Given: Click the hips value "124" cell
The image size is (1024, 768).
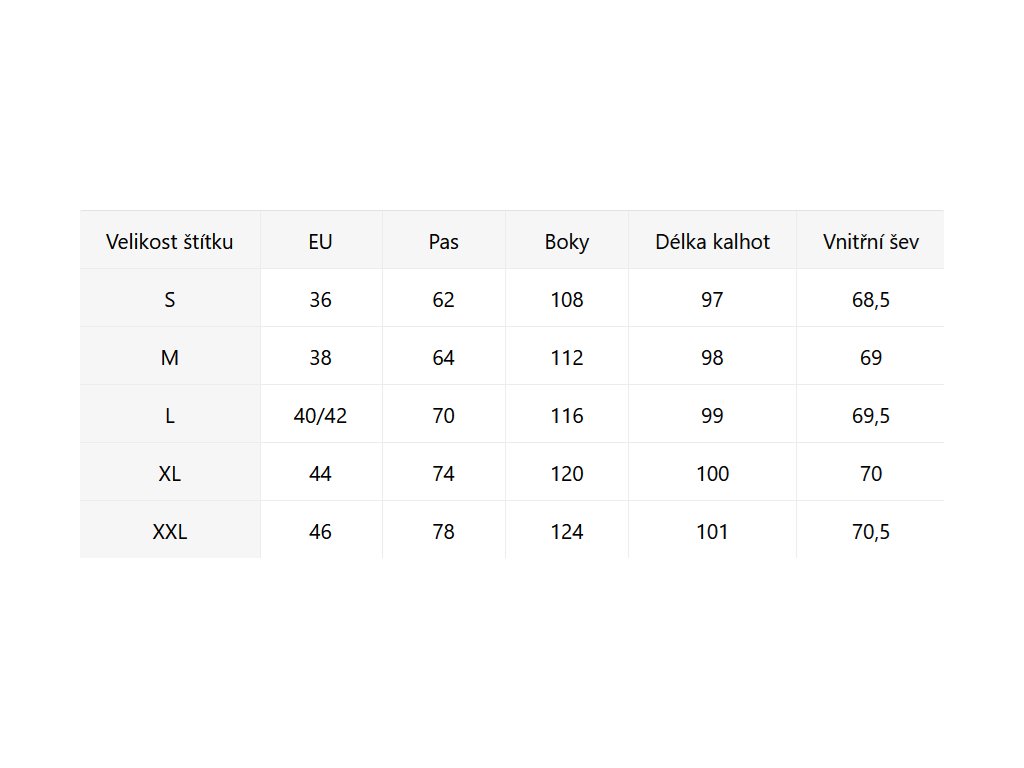Looking at the screenshot, I should point(567,532).
